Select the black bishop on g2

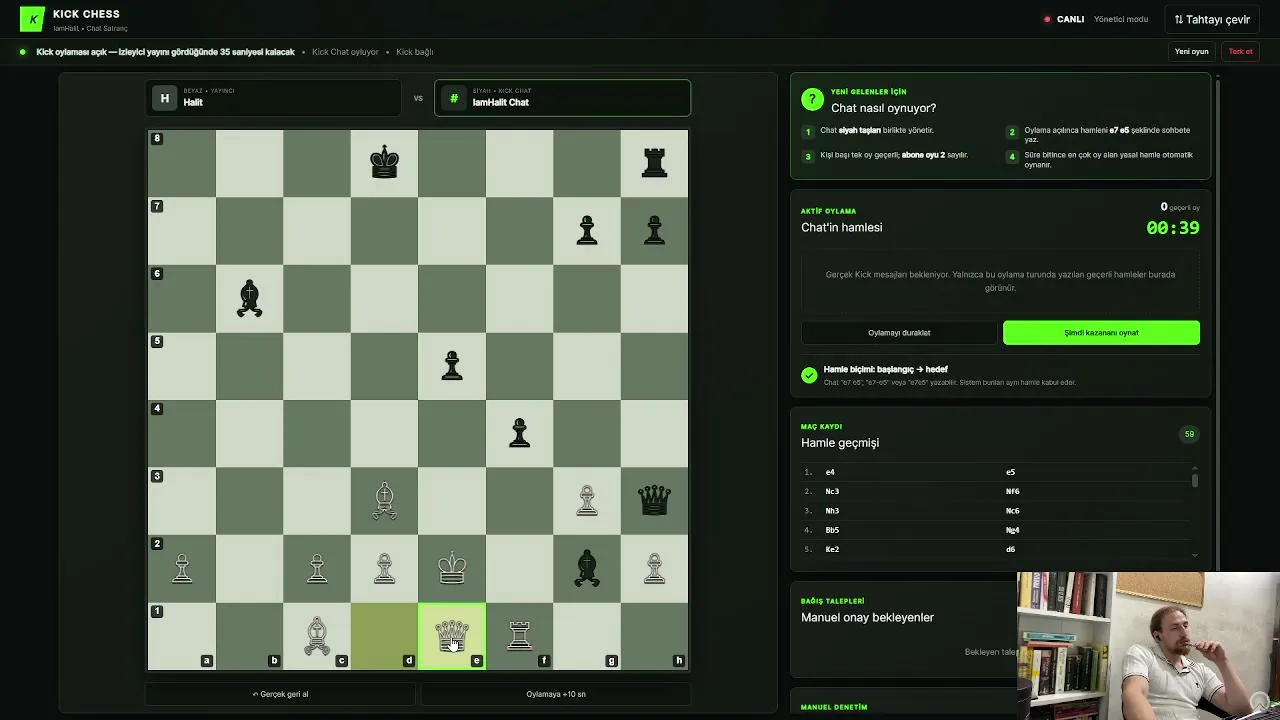tap(587, 568)
